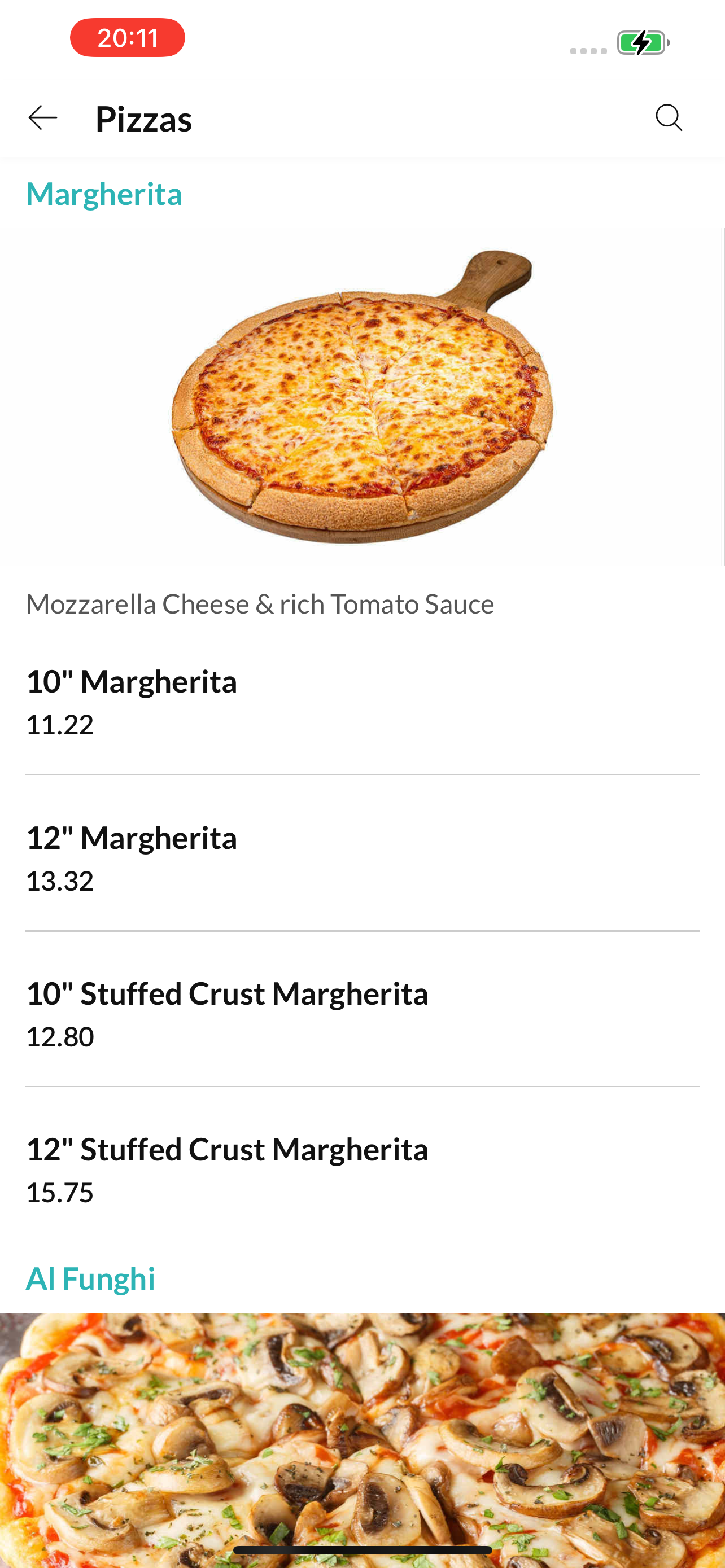Open the search magnifier icon
The width and height of the screenshot is (725, 1568).
click(x=669, y=117)
